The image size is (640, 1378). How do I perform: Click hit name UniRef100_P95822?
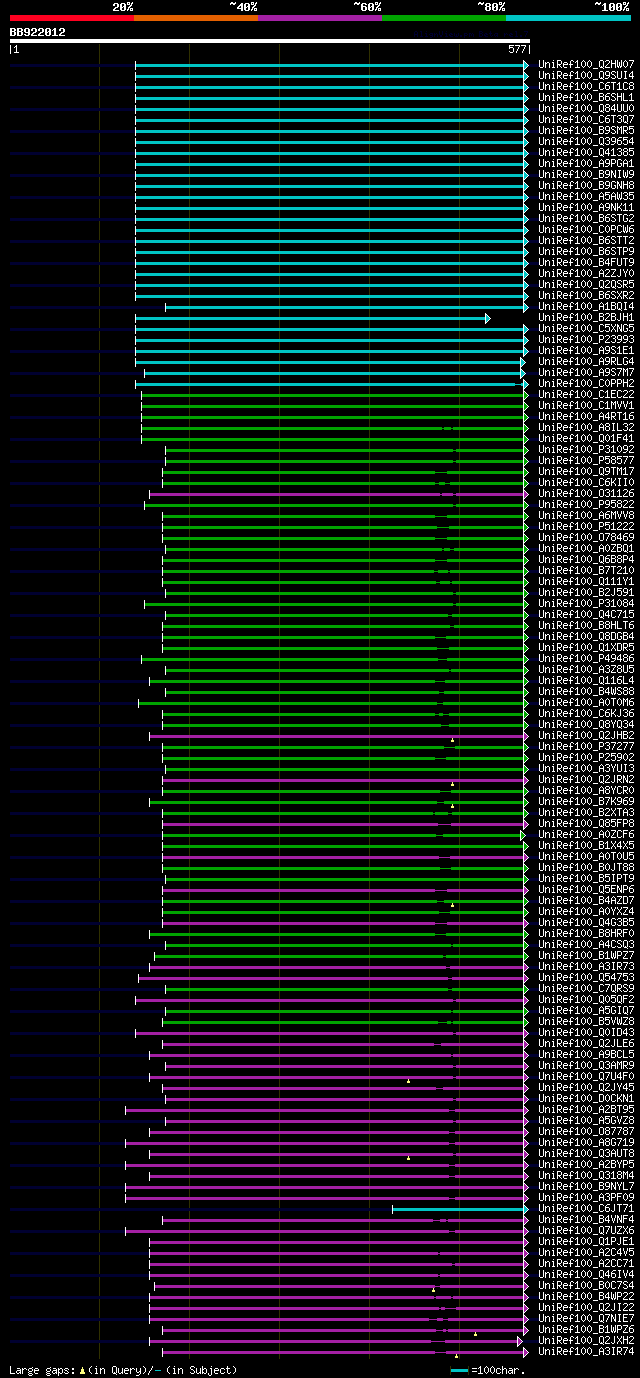coord(586,504)
